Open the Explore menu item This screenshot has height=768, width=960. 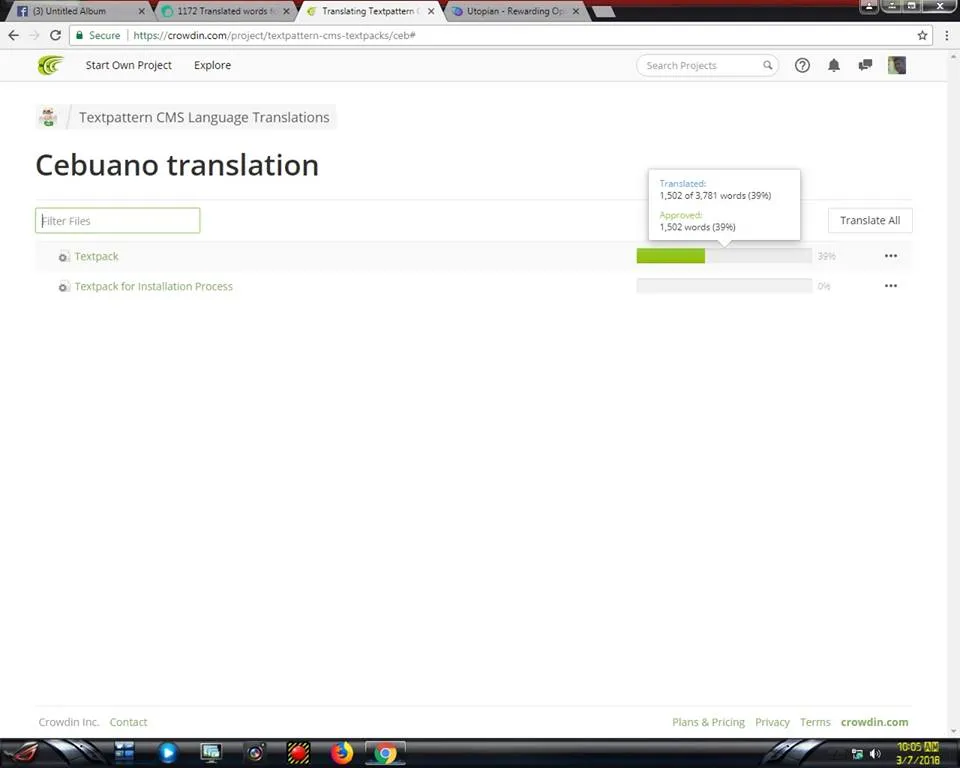pyautogui.click(x=212, y=65)
